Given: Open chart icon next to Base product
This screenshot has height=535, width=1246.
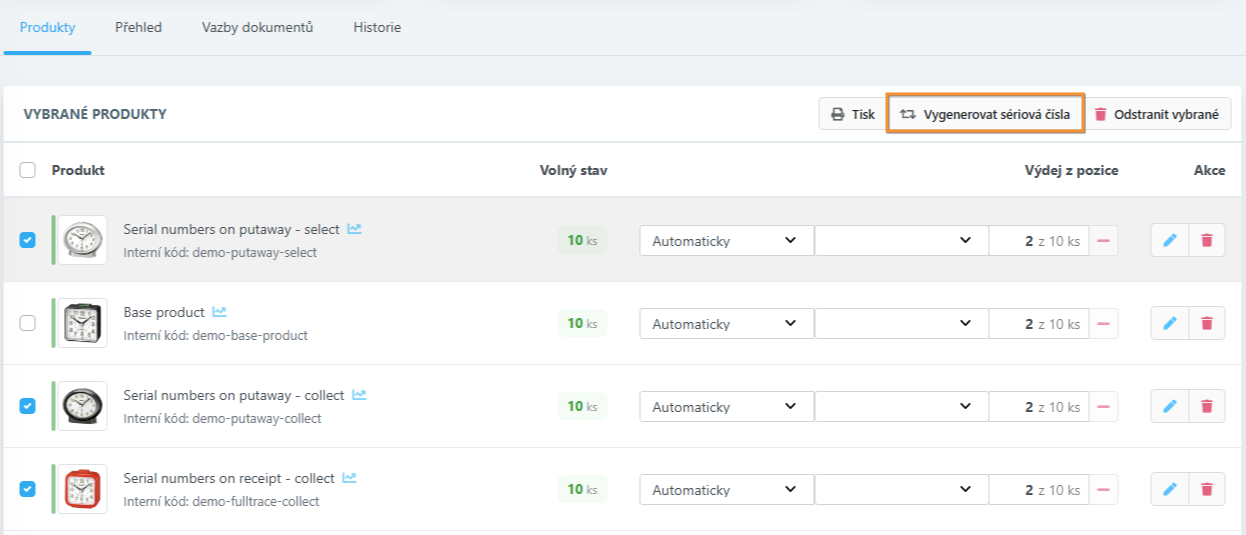Looking at the screenshot, I should [219, 312].
